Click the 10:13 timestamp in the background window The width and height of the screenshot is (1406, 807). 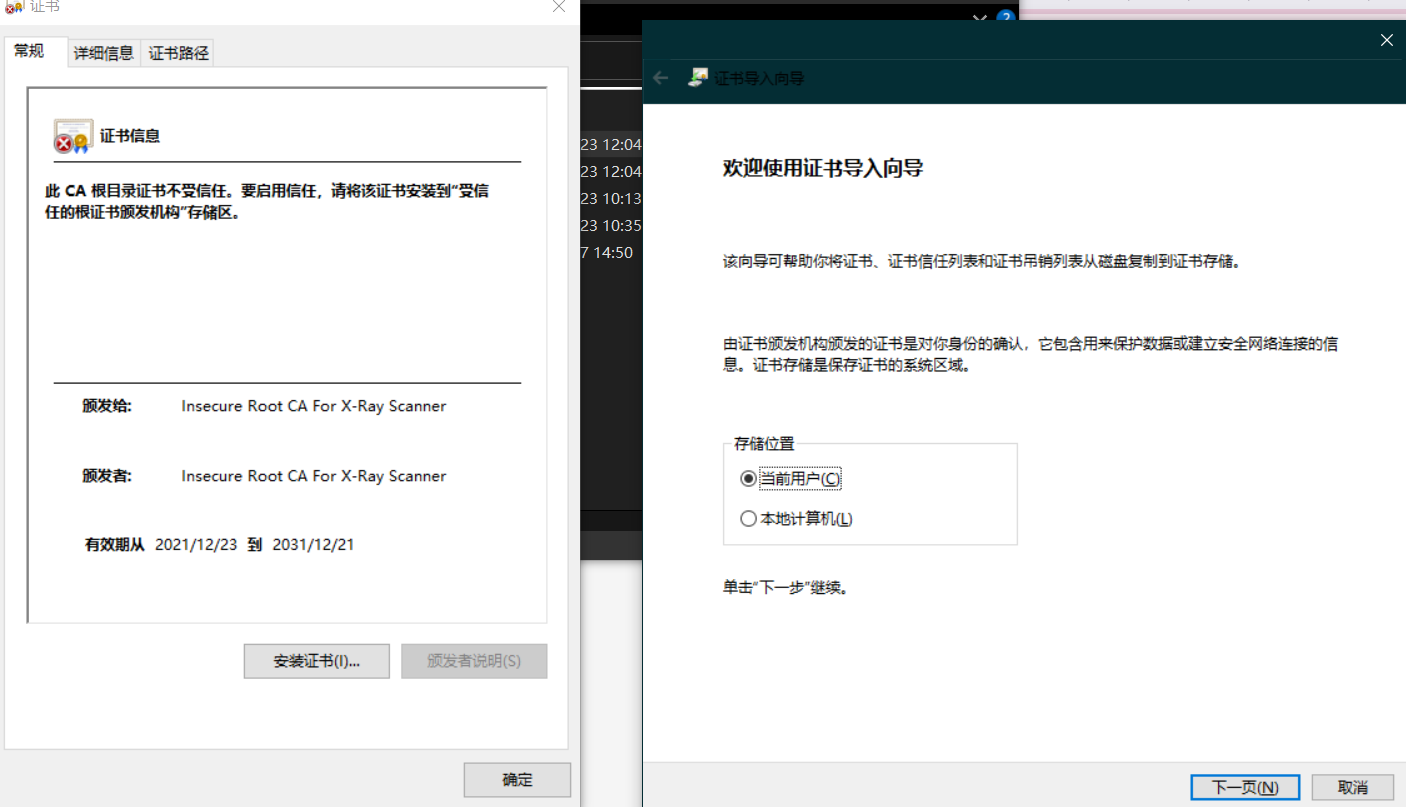[x=611, y=198]
